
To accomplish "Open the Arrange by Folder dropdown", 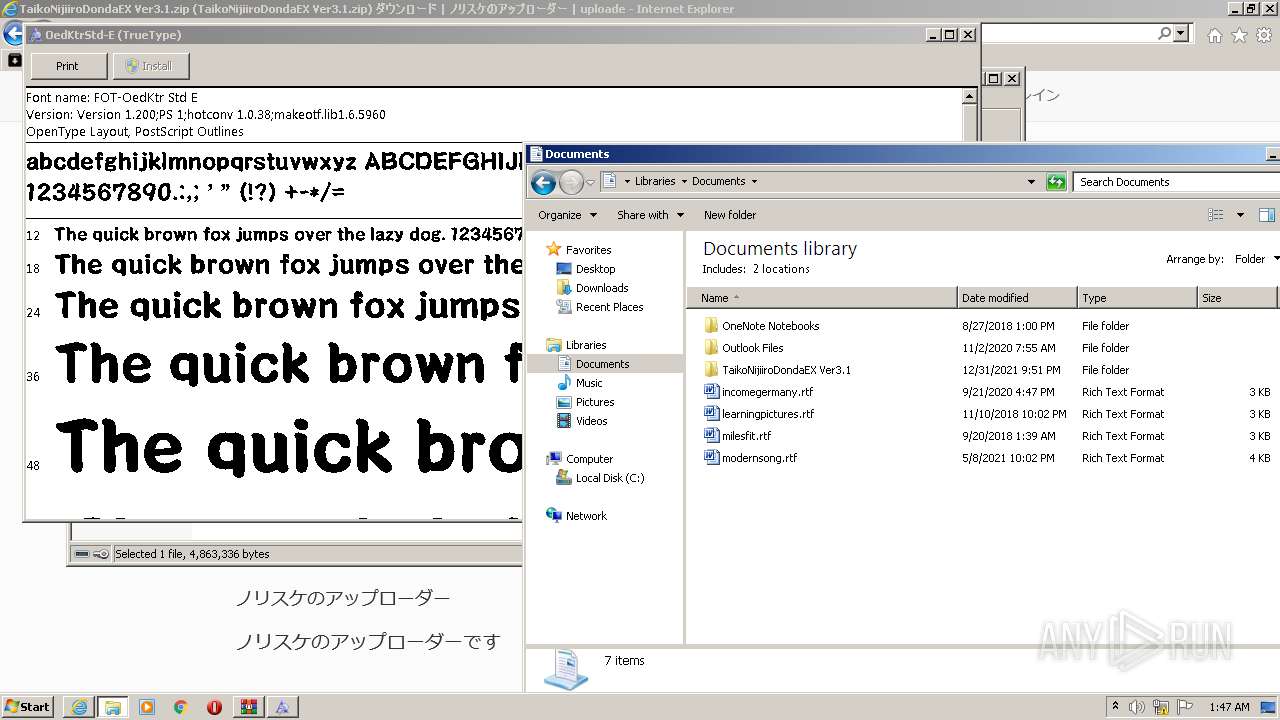I will (1255, 259).
